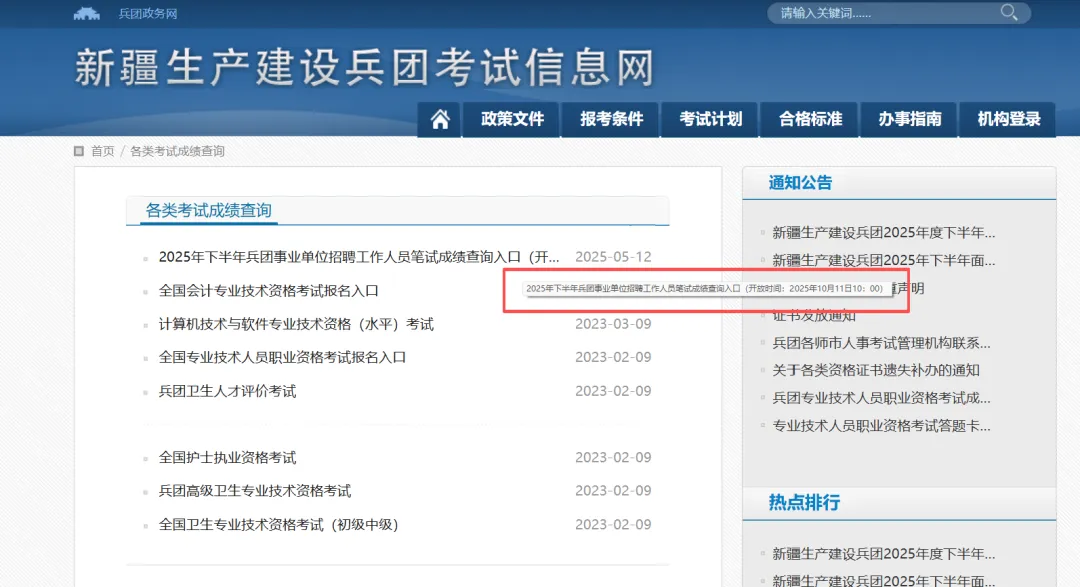
Task: Go to 合格标准 navigation item
Action: (x=810, y=119)
